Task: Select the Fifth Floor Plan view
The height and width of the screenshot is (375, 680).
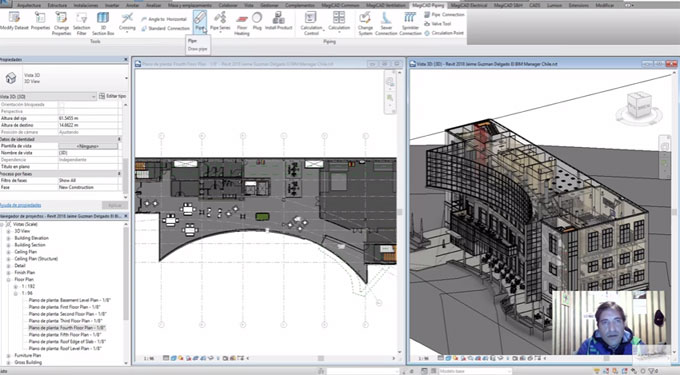Action: 65,335
